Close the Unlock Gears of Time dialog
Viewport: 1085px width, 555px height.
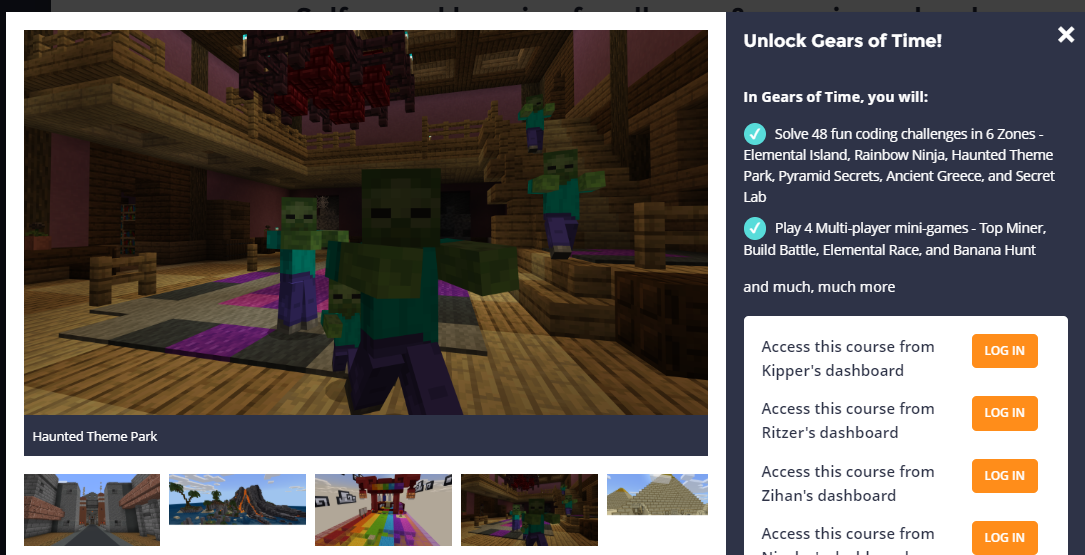(x=1066, y=35)
